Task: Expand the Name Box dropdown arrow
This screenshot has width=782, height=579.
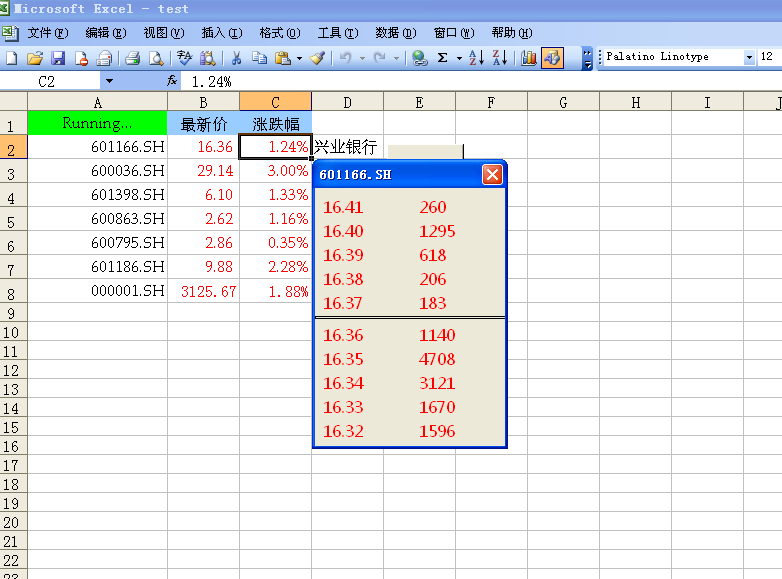Action: [x=109, y=81]
